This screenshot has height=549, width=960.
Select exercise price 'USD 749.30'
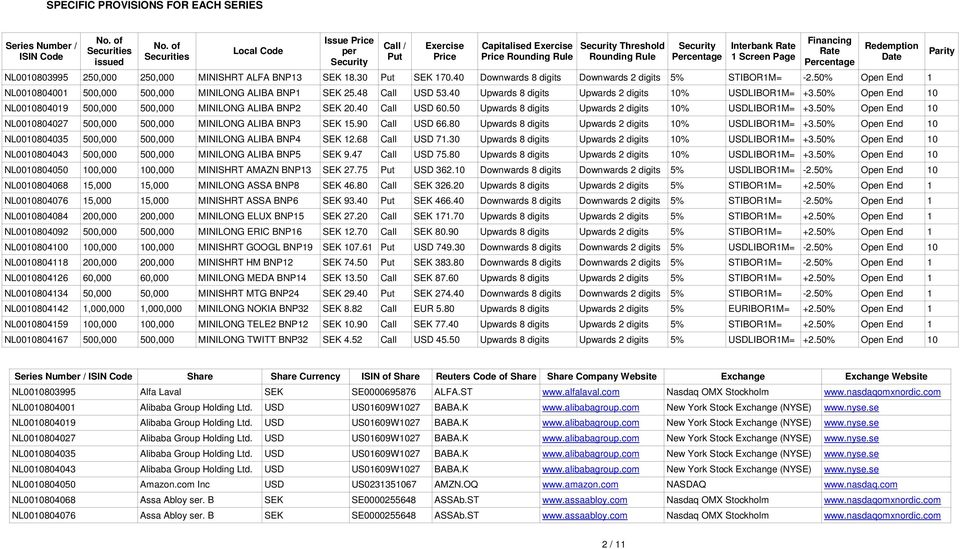click(x=439, y=247)
